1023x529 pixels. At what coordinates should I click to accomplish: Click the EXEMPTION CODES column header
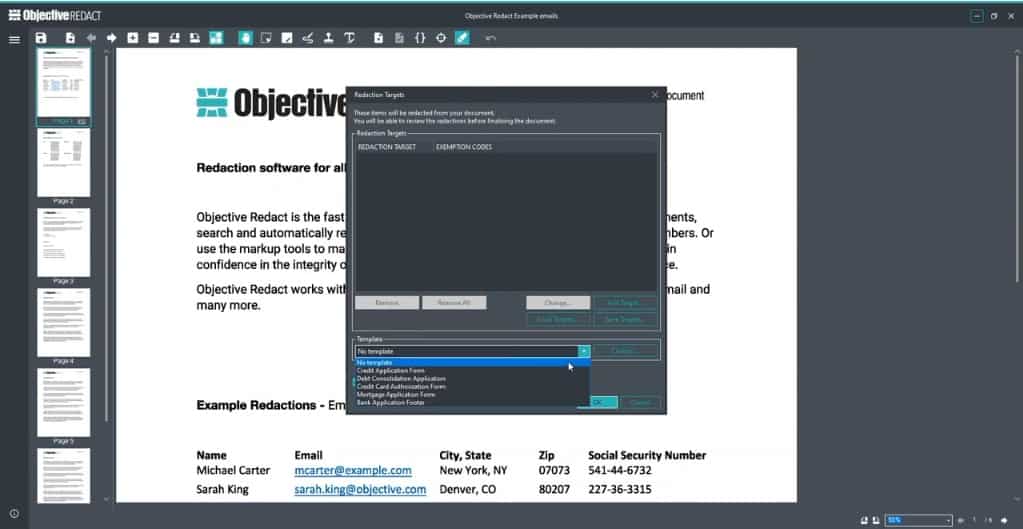coord(464,147)
